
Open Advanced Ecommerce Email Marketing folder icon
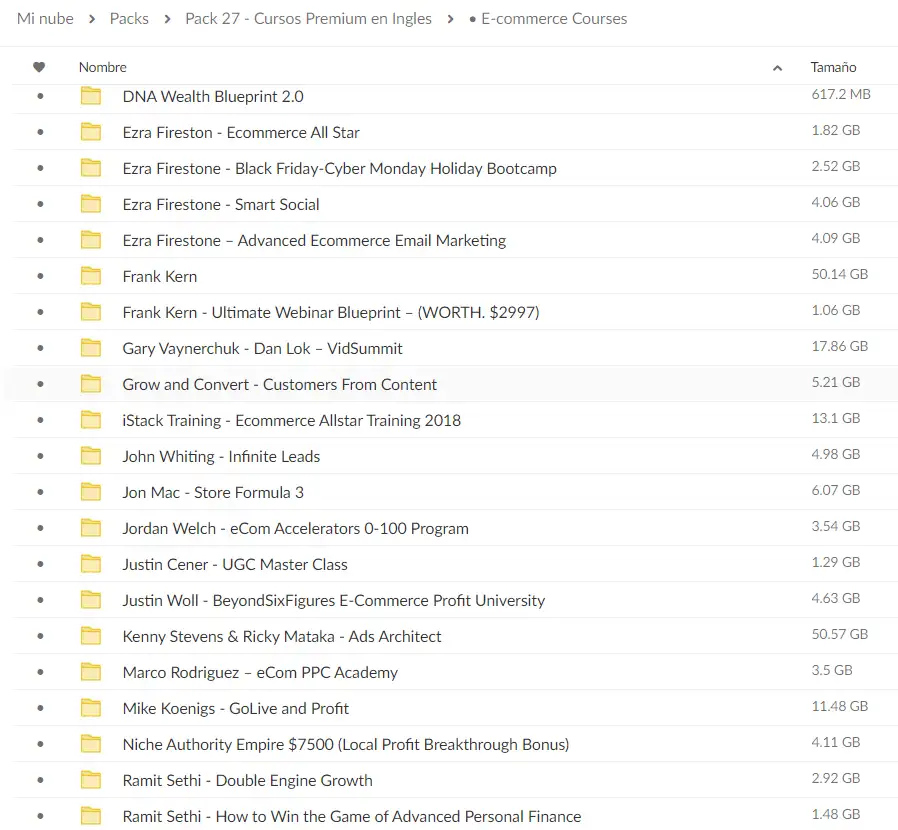coord(90,240)
